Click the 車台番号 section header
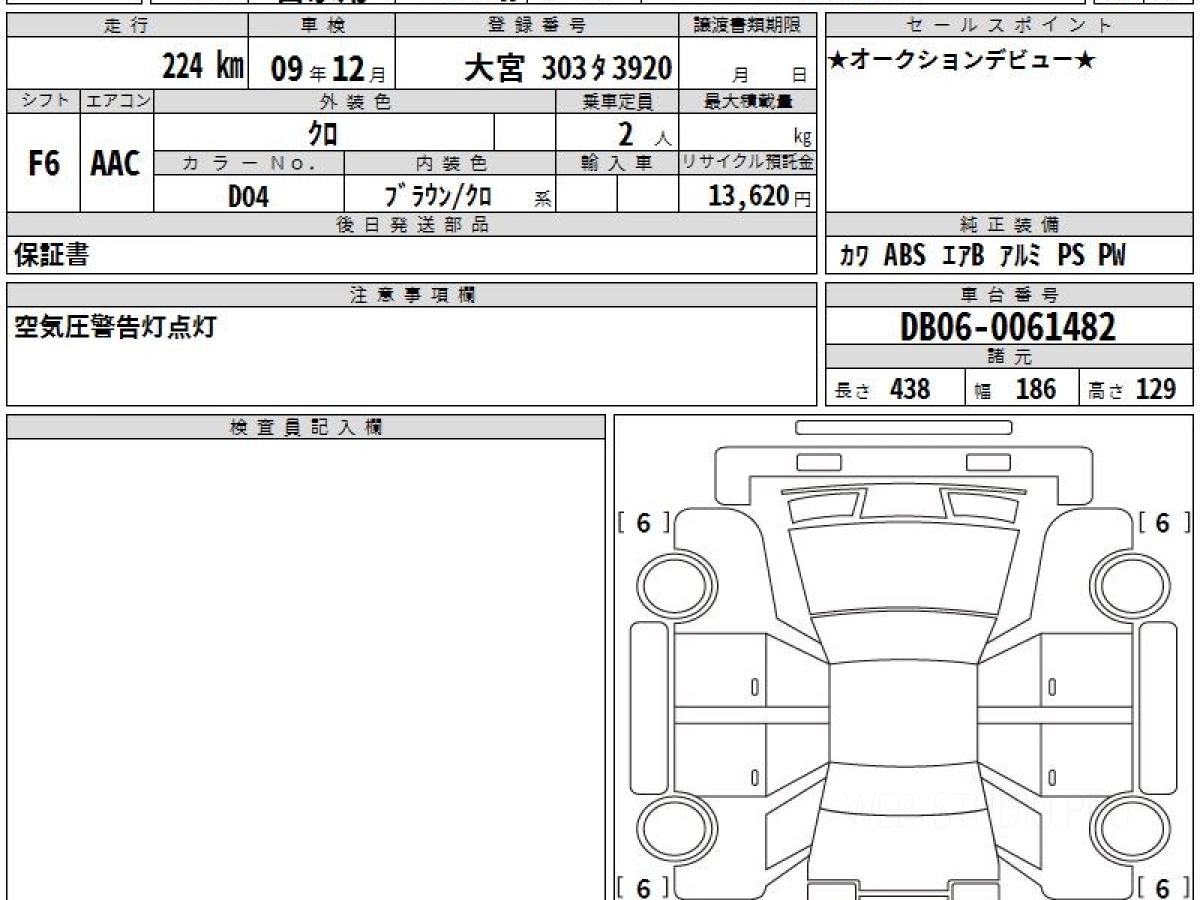1200x900 pixels. [1009, 295]
